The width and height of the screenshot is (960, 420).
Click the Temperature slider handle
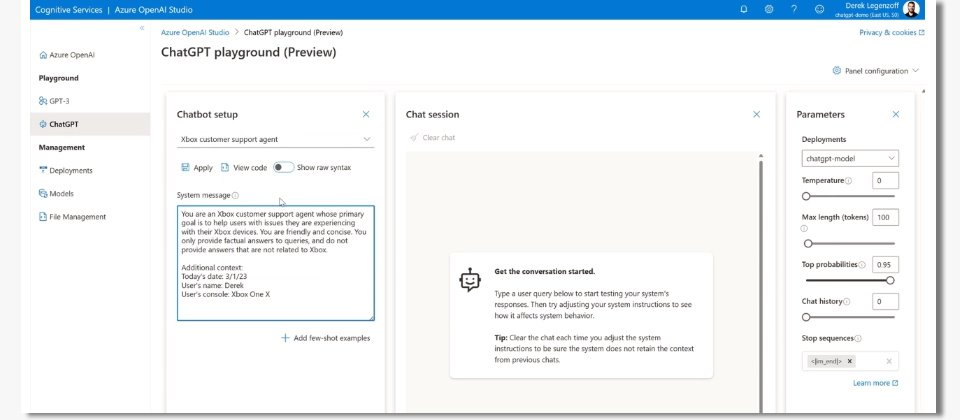(806, 197)
